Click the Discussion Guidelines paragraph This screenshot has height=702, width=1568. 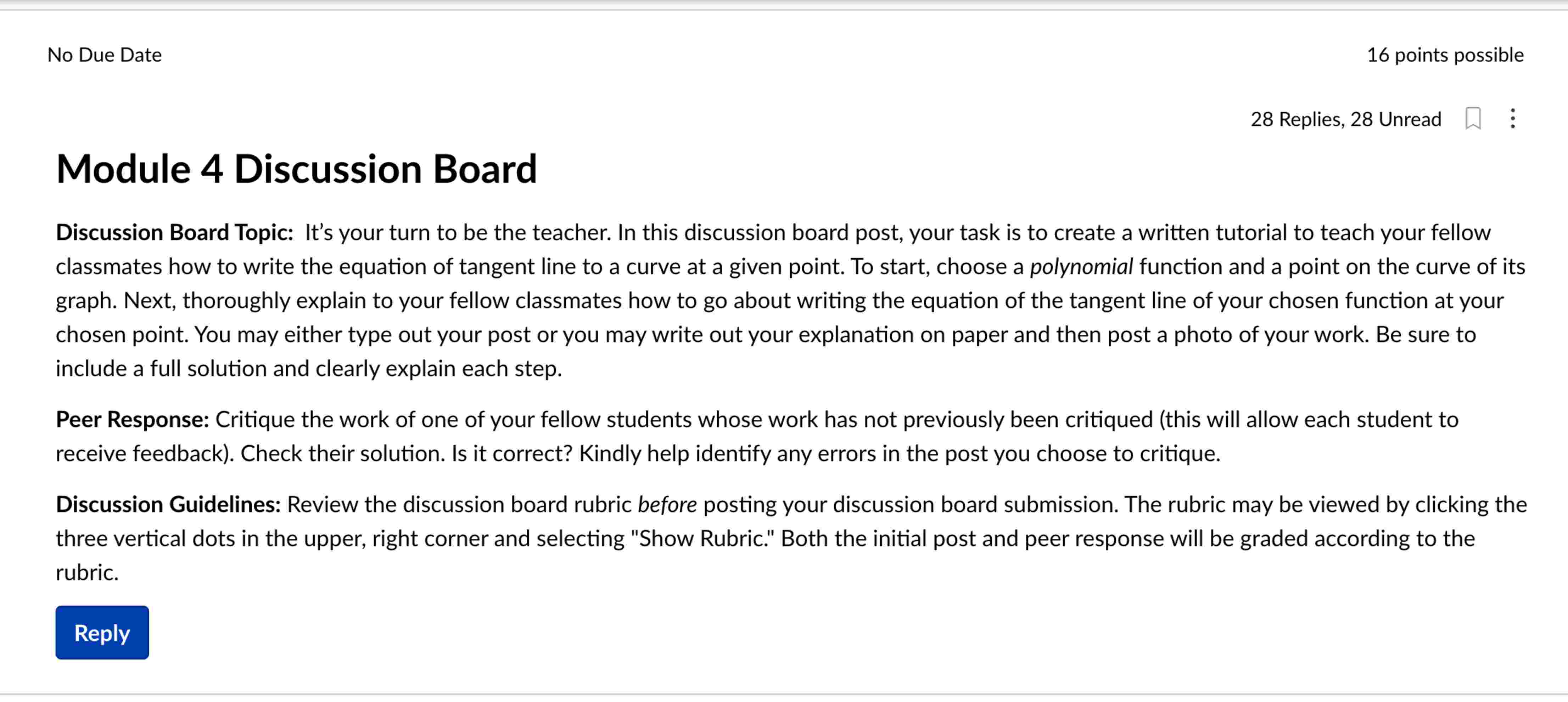167,504
